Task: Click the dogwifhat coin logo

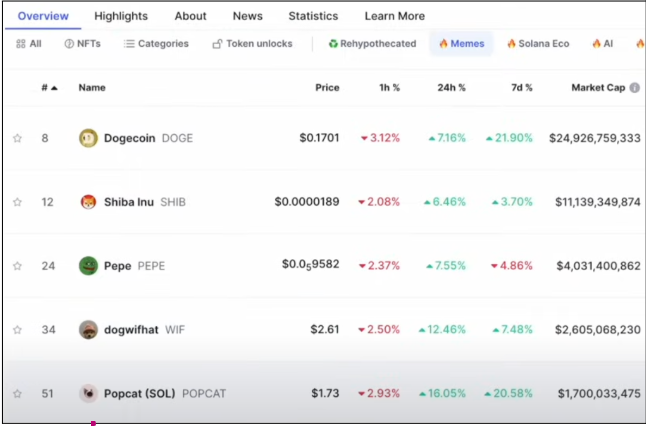Action: point(88,330)
